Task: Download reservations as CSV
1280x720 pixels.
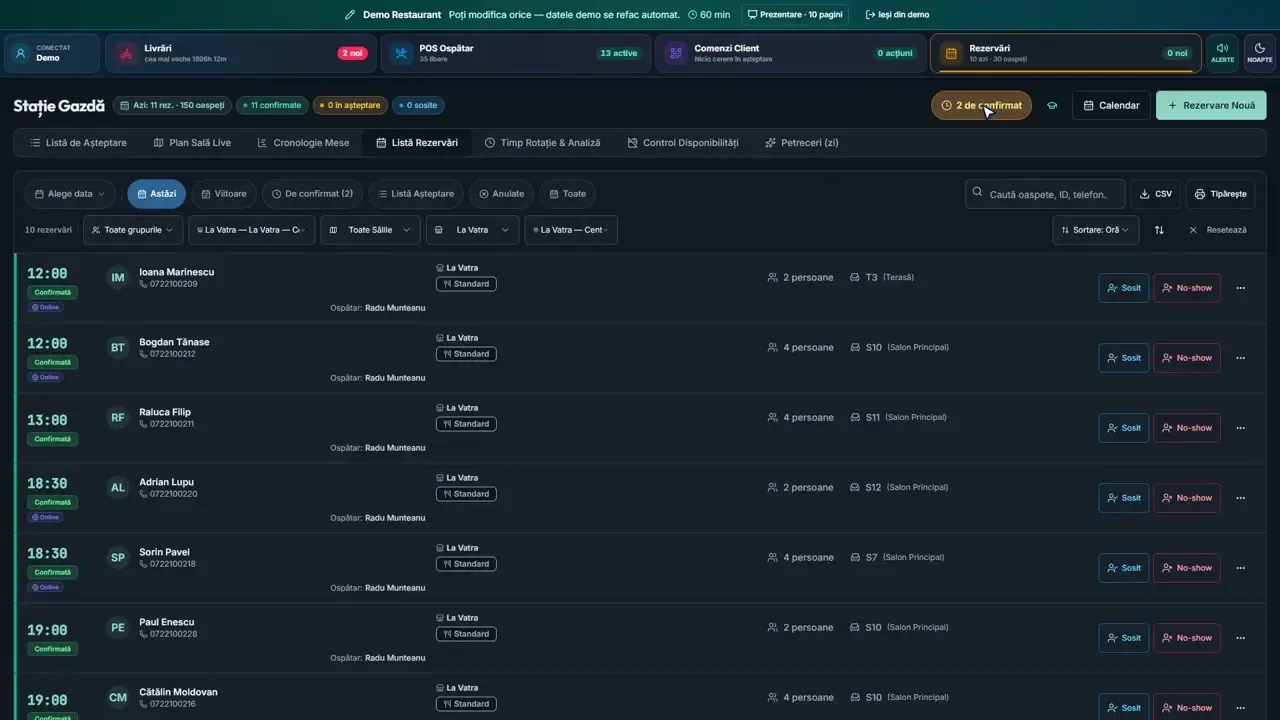Action: [1156, 194]
